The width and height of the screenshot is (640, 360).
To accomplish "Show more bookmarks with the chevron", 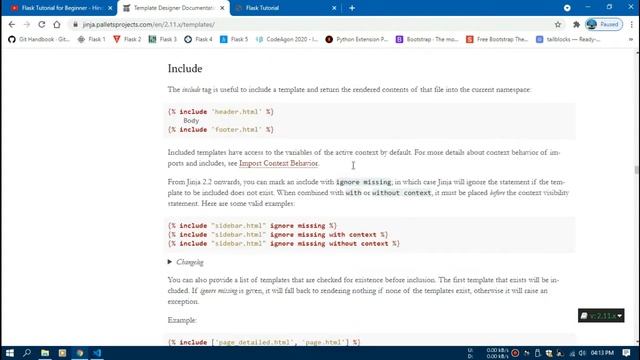I will (x=631, y=39).
